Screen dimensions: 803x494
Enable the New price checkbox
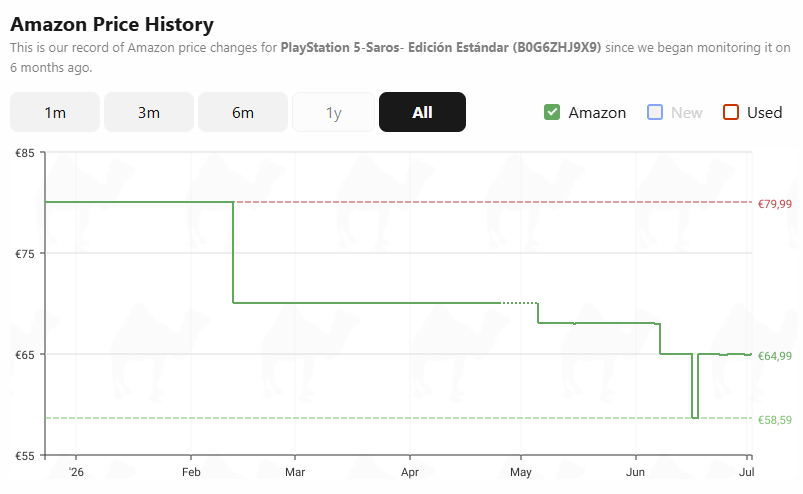pos(655,112)
